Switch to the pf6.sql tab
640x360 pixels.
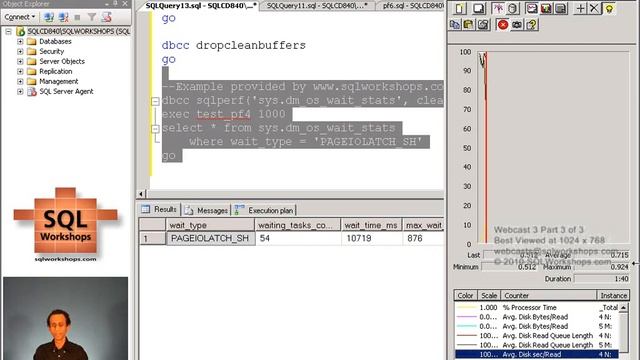(412, 5)
